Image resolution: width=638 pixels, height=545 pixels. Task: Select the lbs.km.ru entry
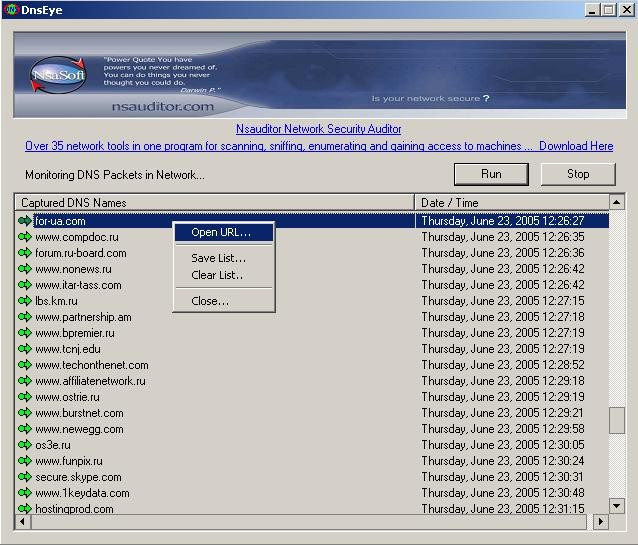coord(56,301)
